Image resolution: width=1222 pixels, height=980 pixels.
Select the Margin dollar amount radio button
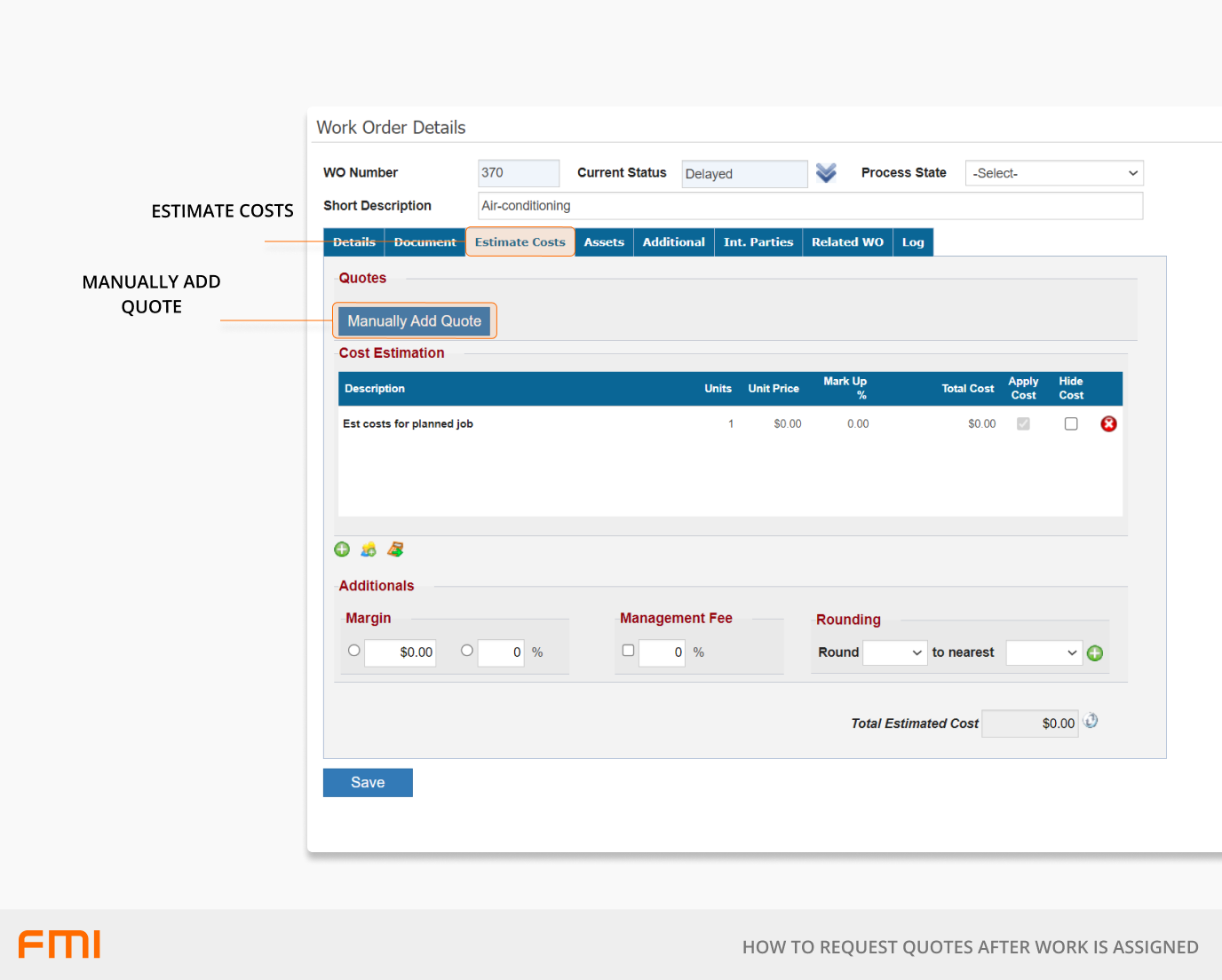(x=354, y=651)
